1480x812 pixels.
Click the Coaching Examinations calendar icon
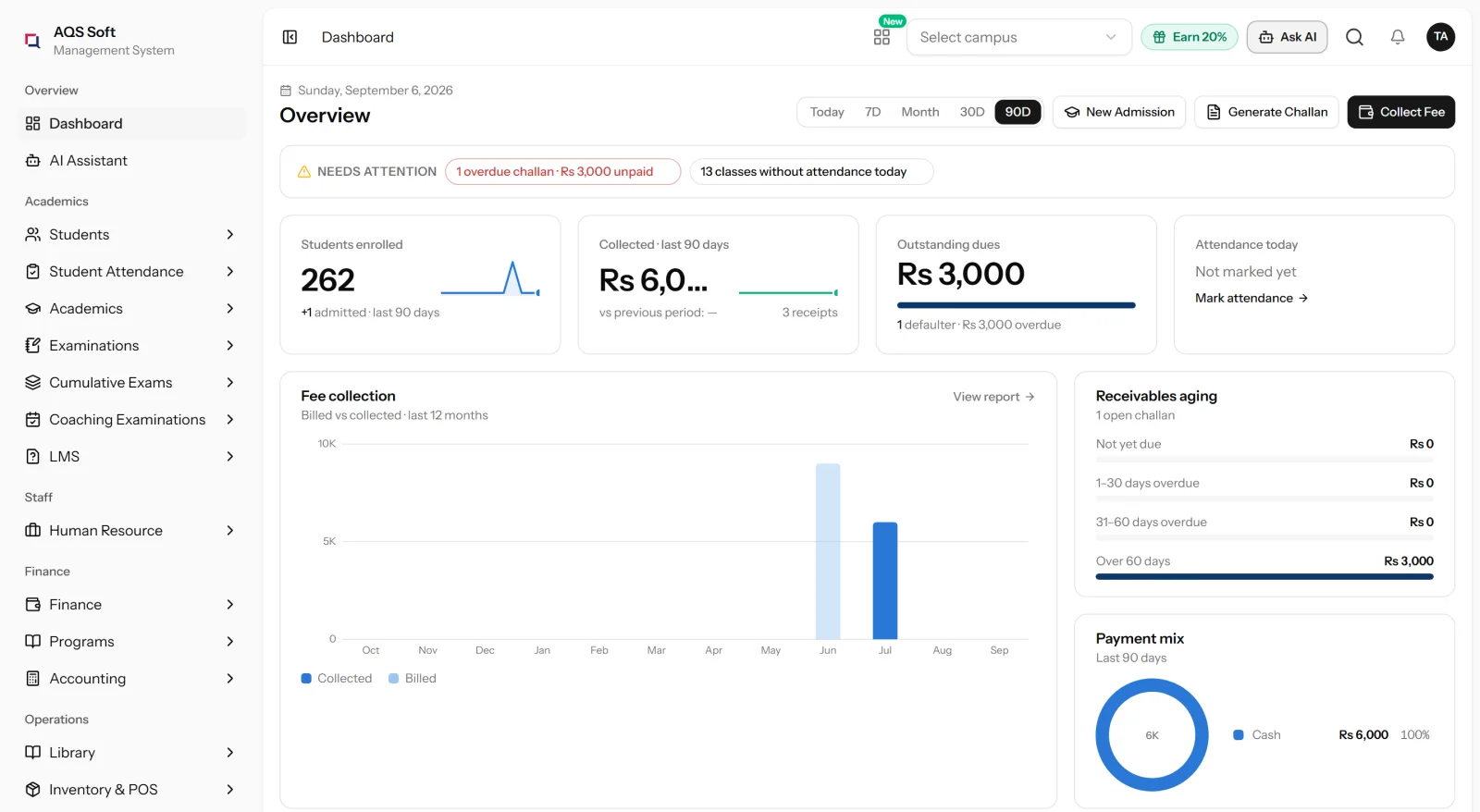coord(33,420)
